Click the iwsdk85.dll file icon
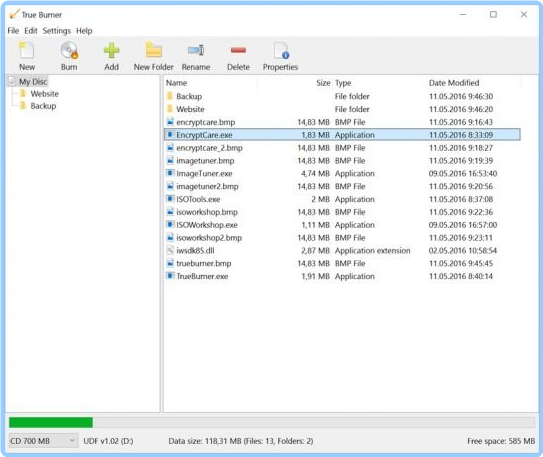Viewport: 543px width, 457px height. click(170, 250)
